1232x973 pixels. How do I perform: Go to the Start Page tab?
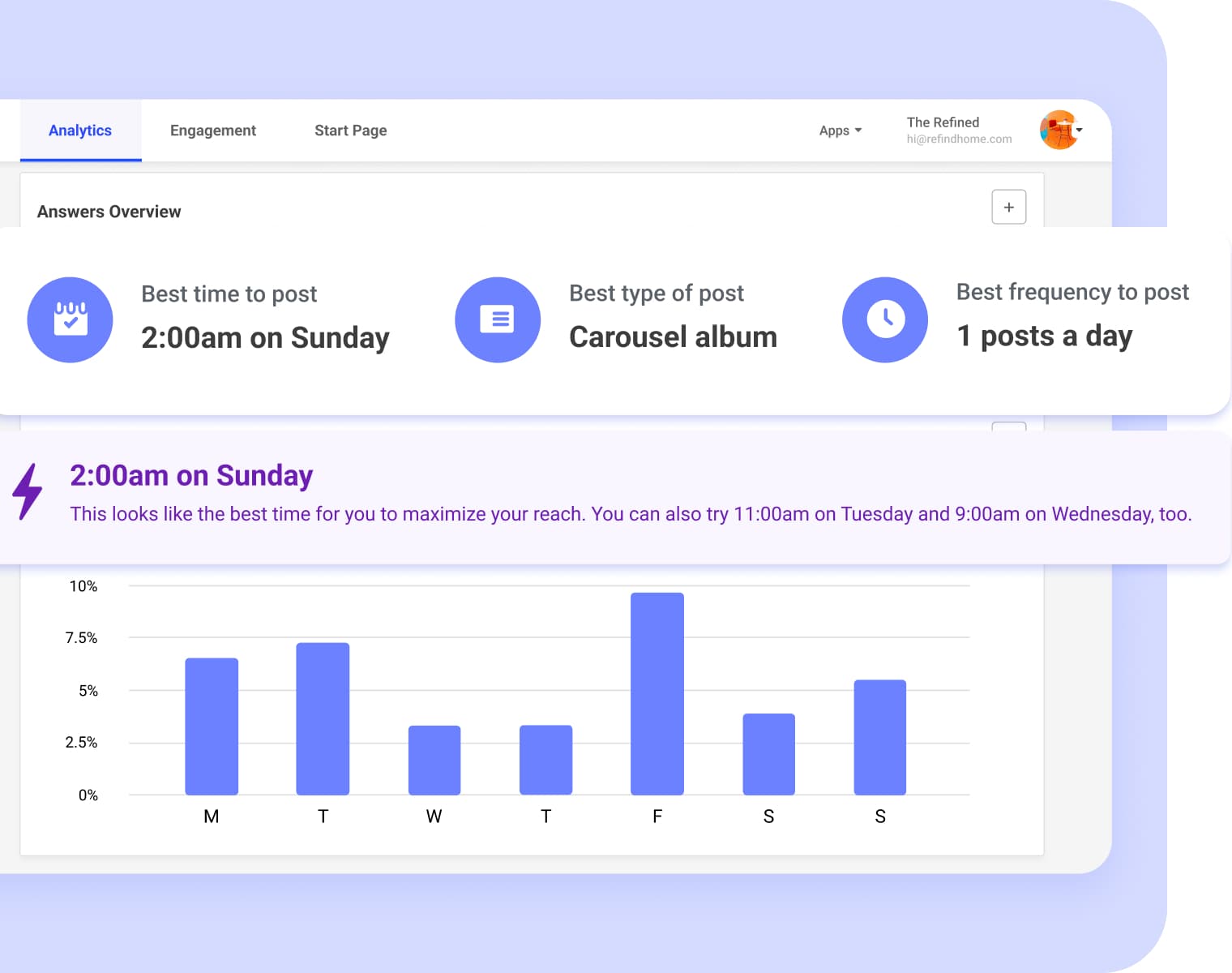[350, 131]
